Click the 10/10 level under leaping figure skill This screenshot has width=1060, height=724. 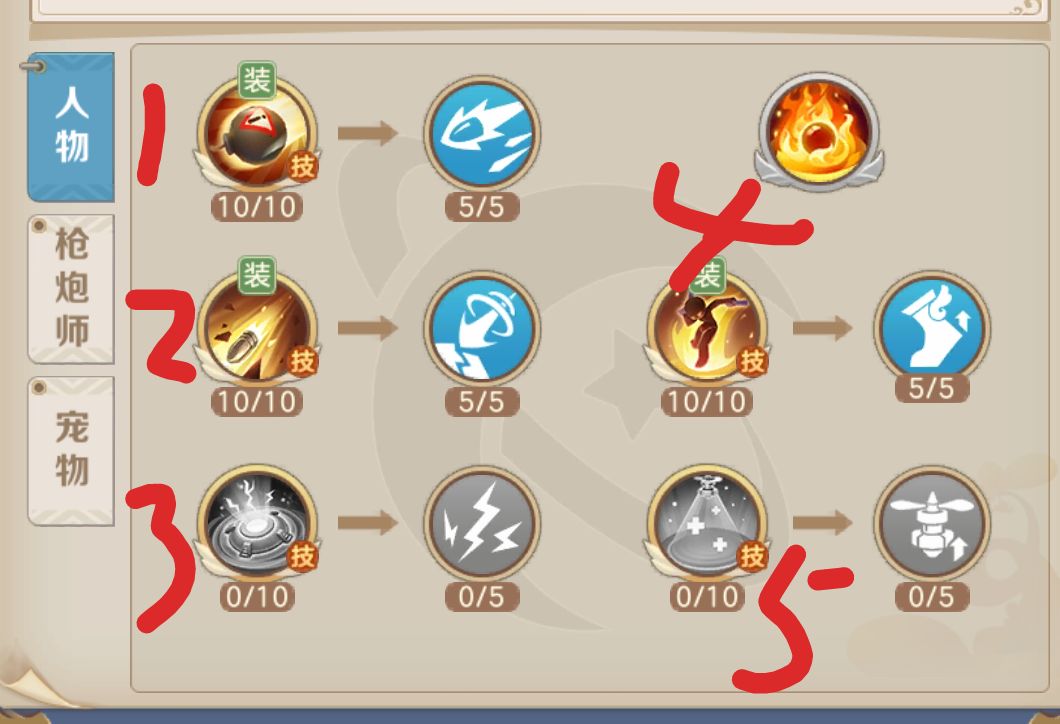click(706, 402)
